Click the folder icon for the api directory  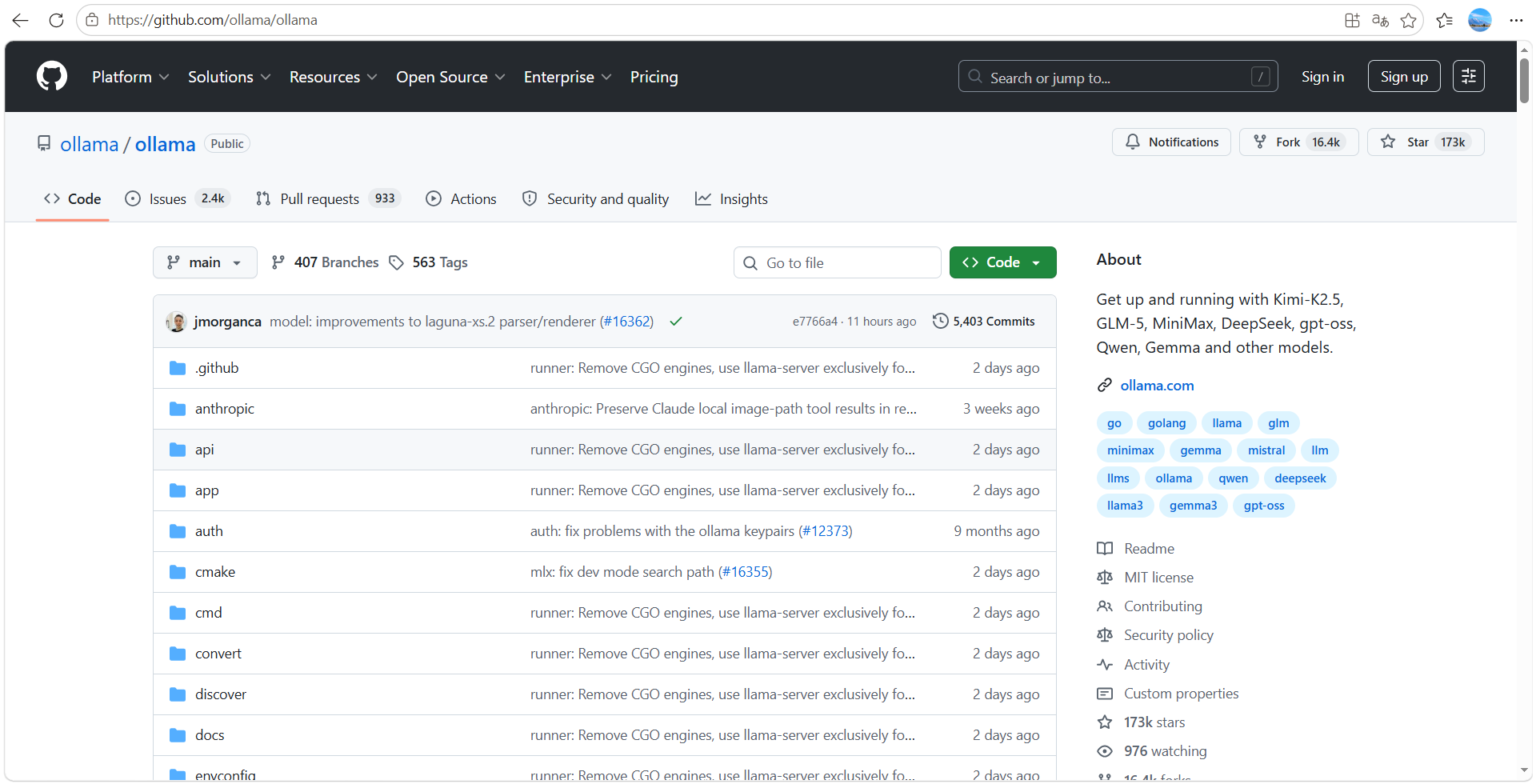pyautogui.click(x=178, y=450)
